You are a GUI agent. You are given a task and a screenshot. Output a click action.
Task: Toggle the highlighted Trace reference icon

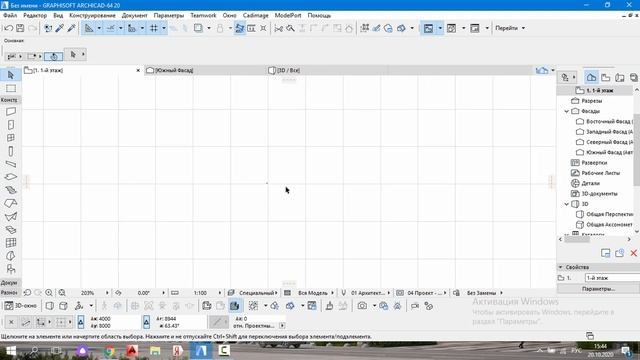pos(240,28)
